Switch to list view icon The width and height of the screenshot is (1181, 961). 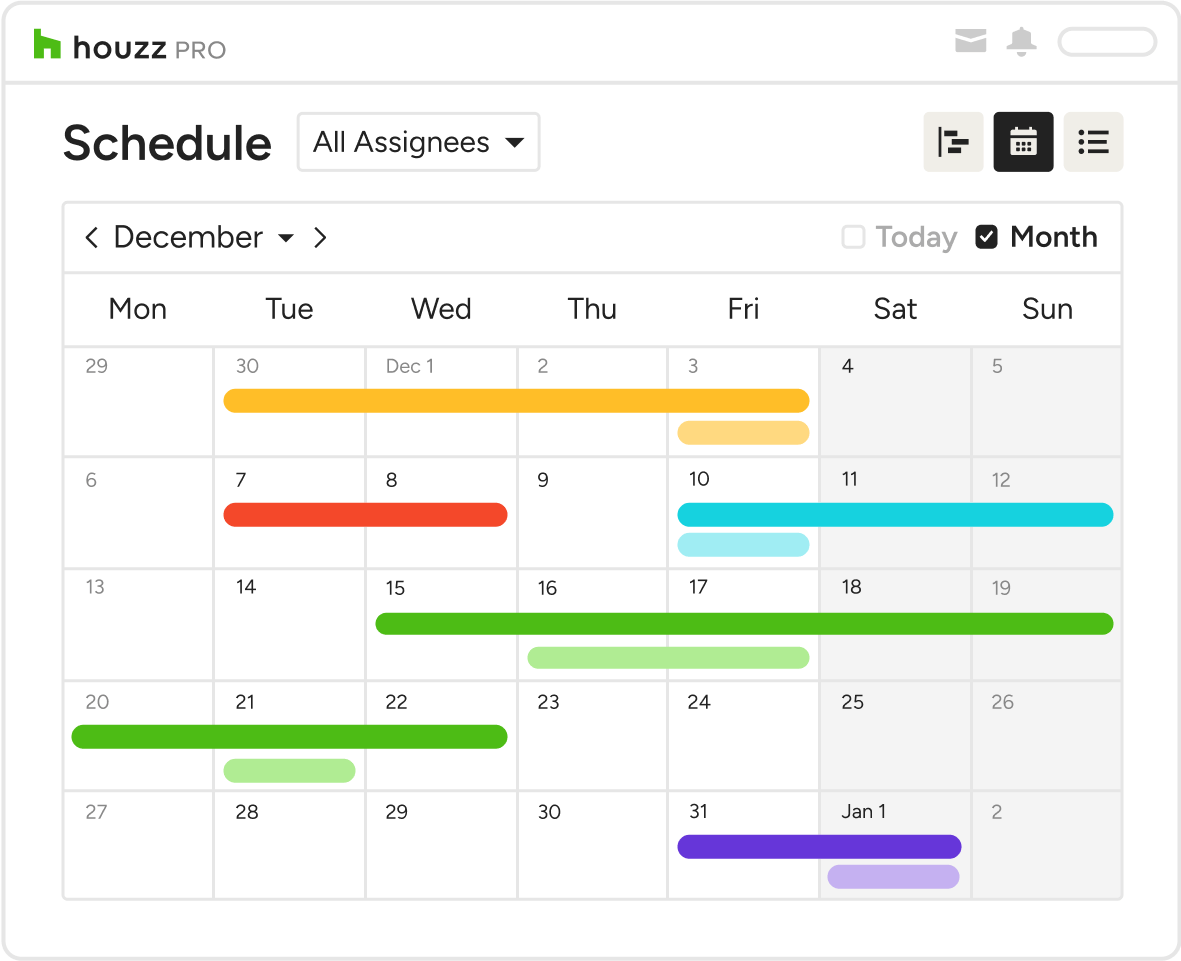pos(1093,142)
